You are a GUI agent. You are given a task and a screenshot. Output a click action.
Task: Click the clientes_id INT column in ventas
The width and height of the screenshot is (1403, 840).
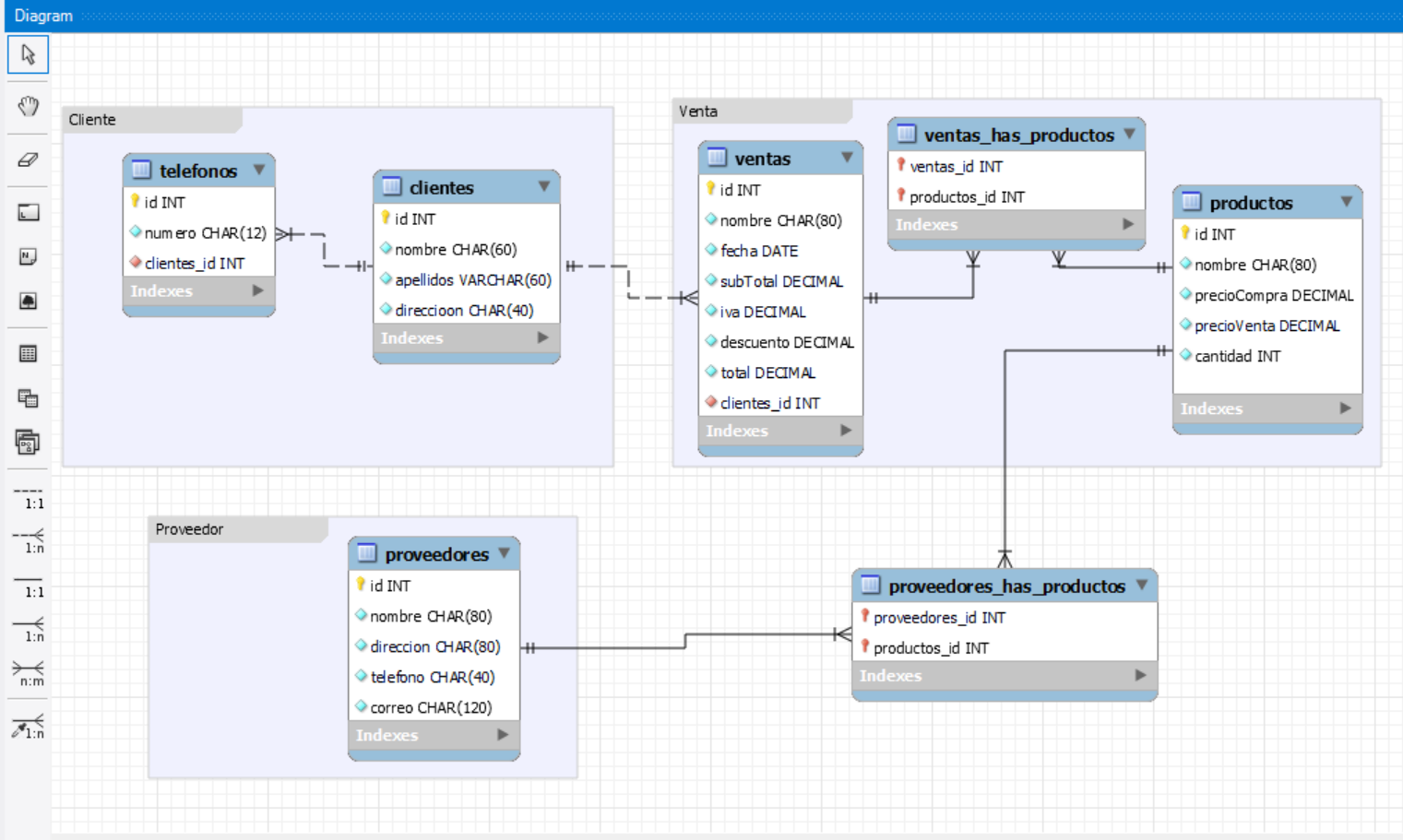[769, 403]
